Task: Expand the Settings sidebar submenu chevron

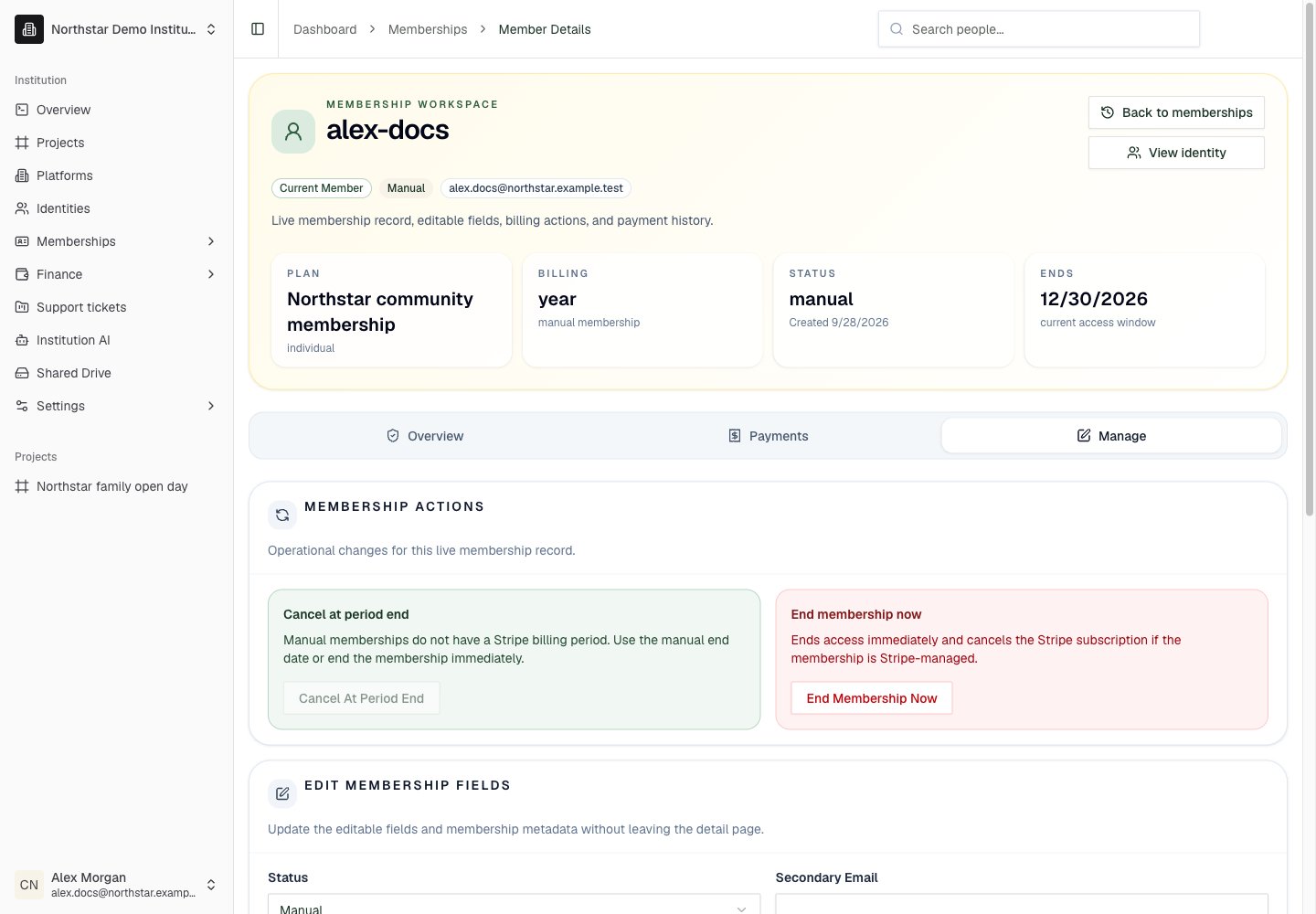Action: point(211,406)
